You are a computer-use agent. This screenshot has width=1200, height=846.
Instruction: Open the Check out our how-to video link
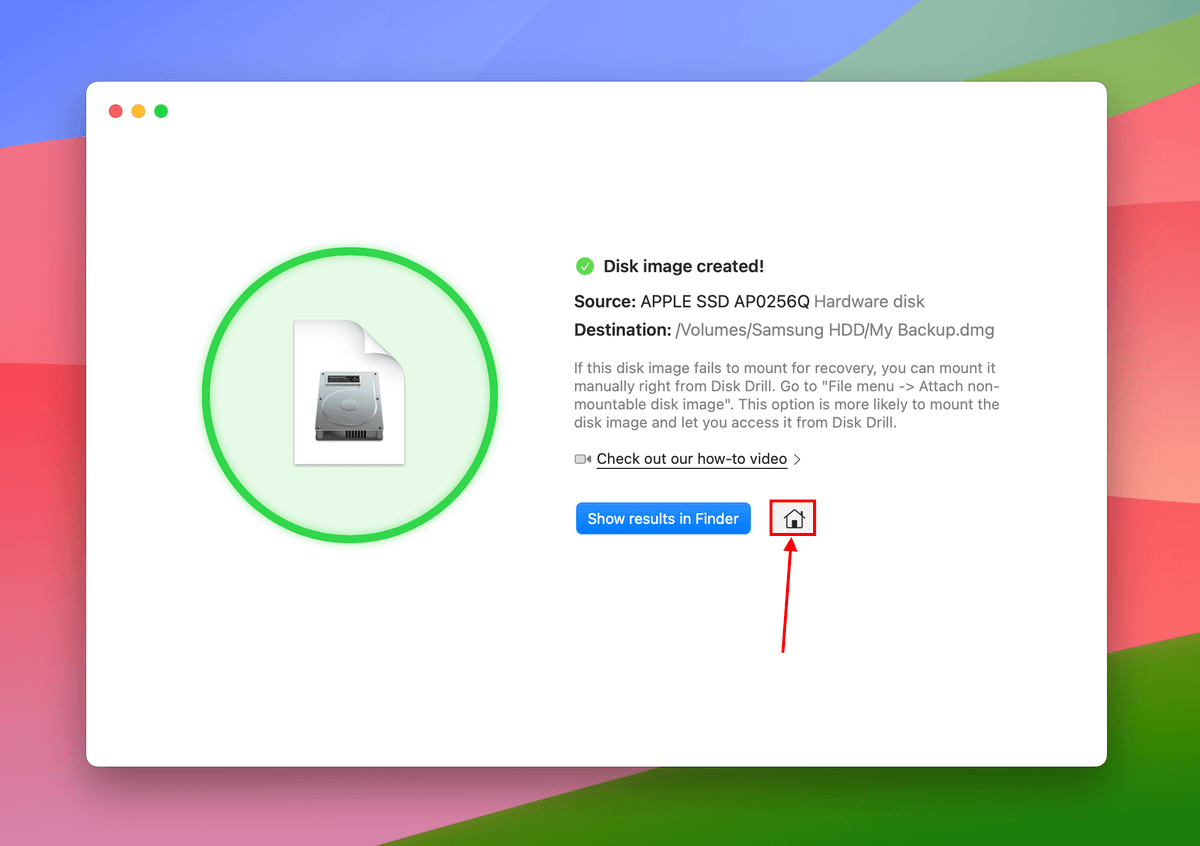pyautogui.click(x=691, y=459)
